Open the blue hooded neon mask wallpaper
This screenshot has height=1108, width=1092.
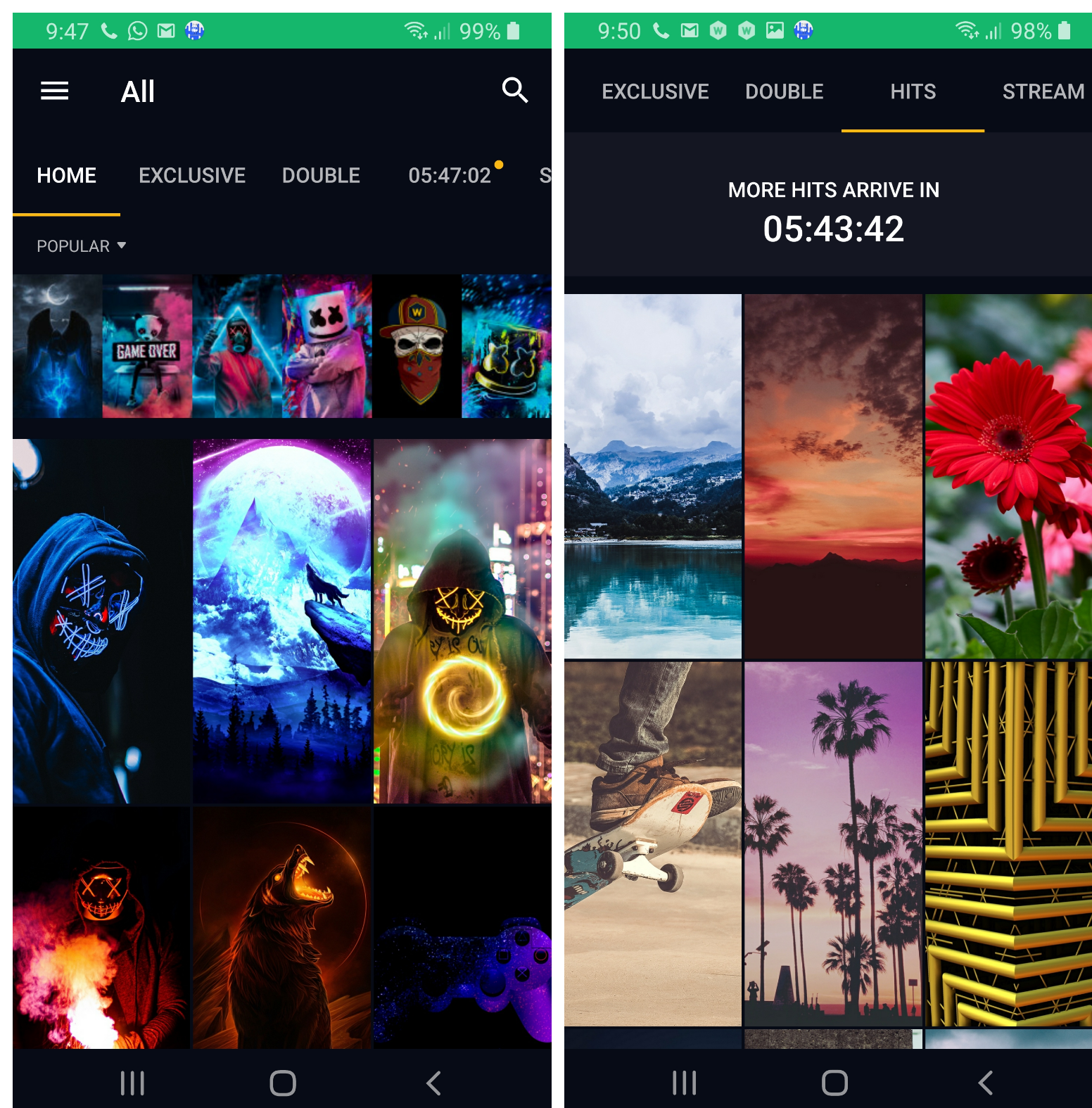click(x=101, y=621)
